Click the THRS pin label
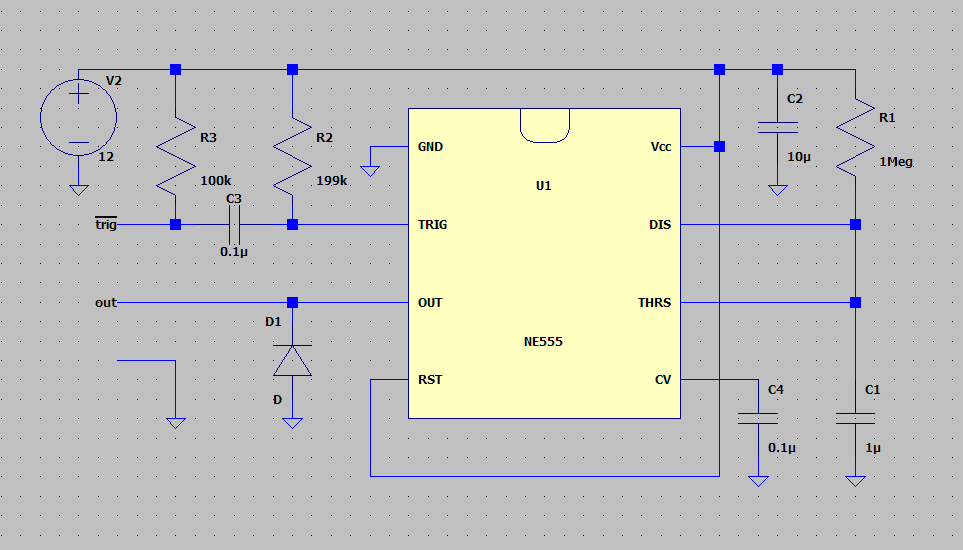 655,303
